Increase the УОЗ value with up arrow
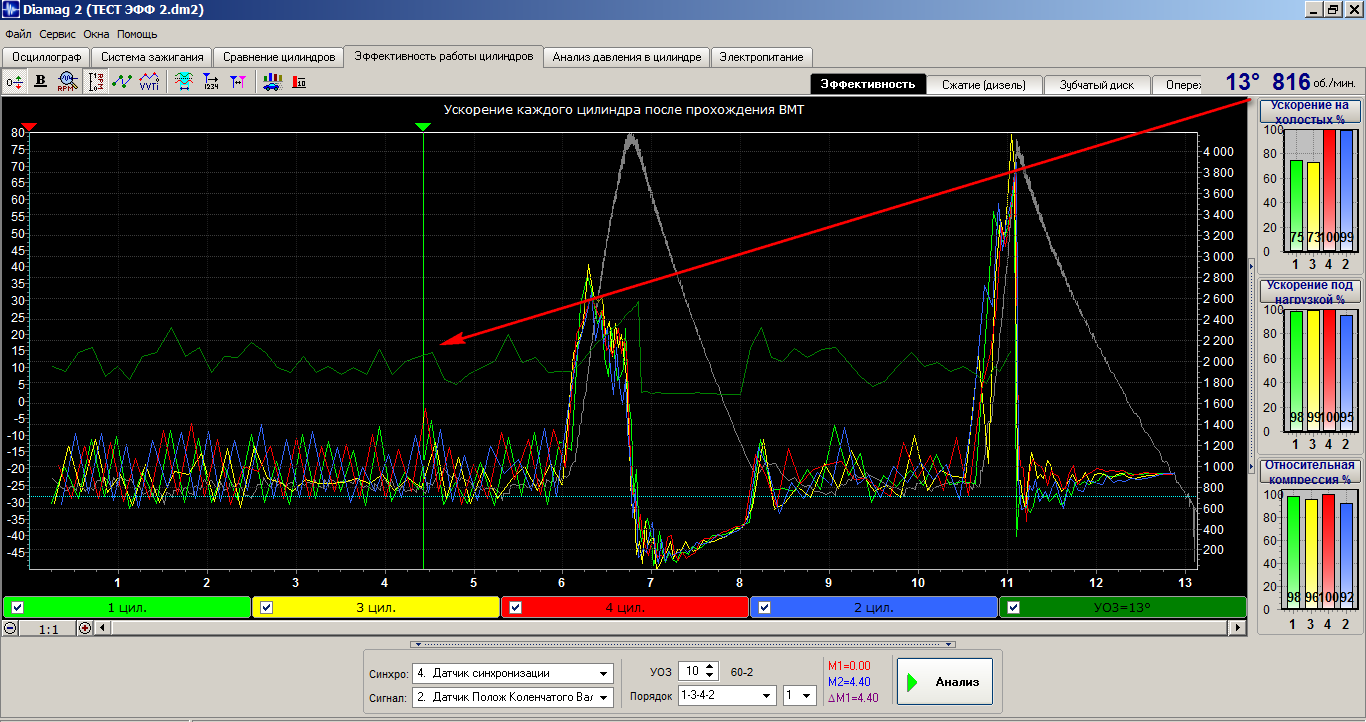The image size is (1366, 722). pyautogui.click(x=710, y=667)
